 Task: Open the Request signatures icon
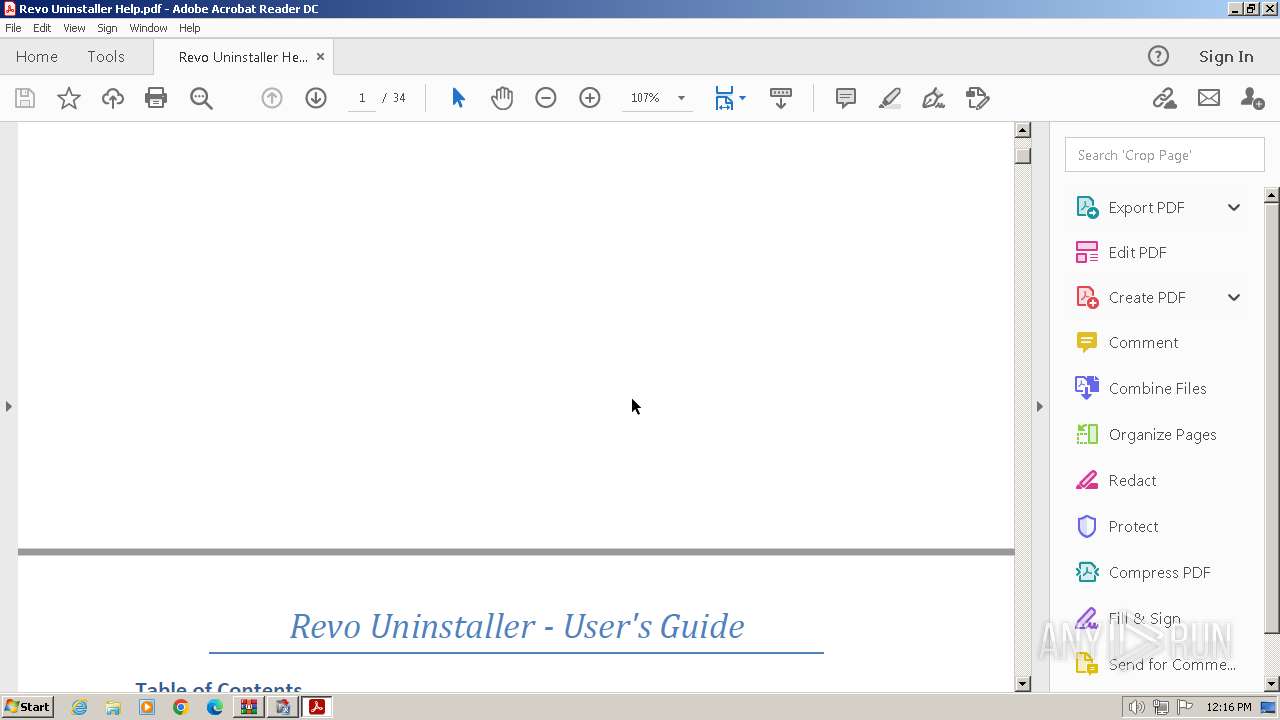click(978, 98)
